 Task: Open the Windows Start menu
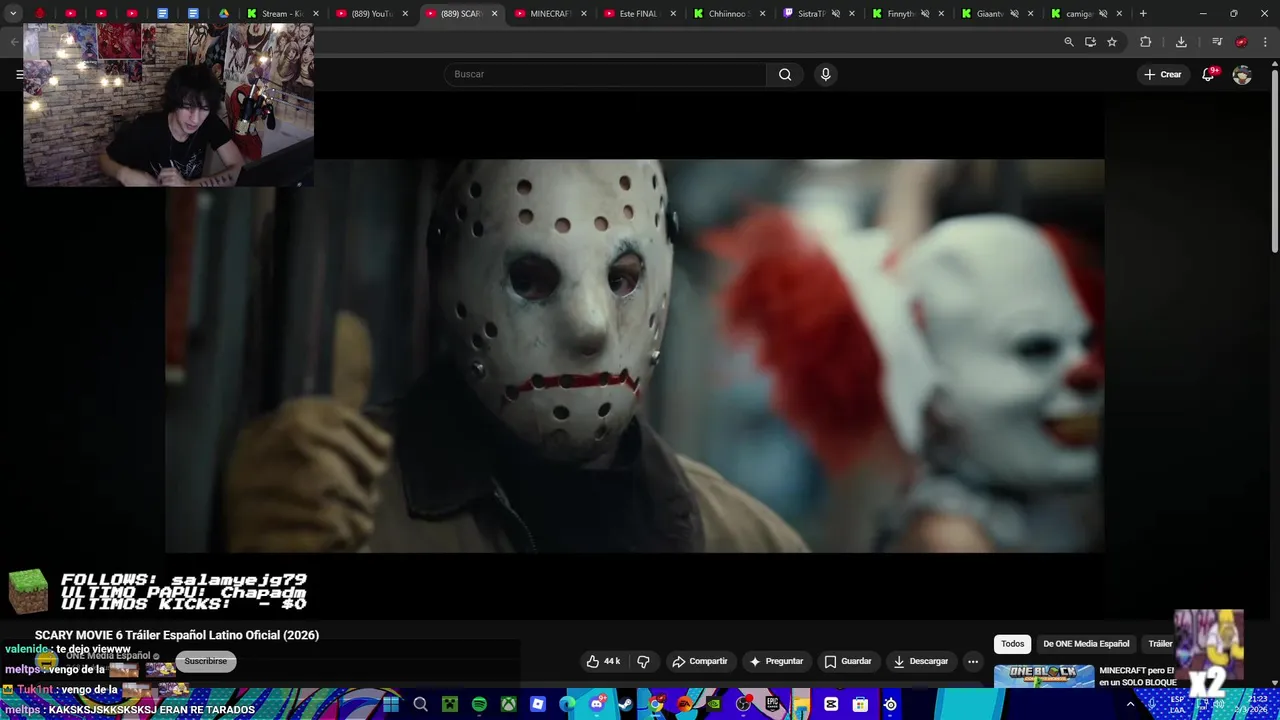coord(391,704)
